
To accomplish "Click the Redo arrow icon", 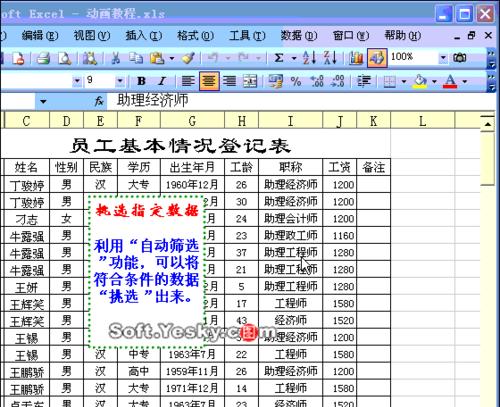I will tap(243, 58).
